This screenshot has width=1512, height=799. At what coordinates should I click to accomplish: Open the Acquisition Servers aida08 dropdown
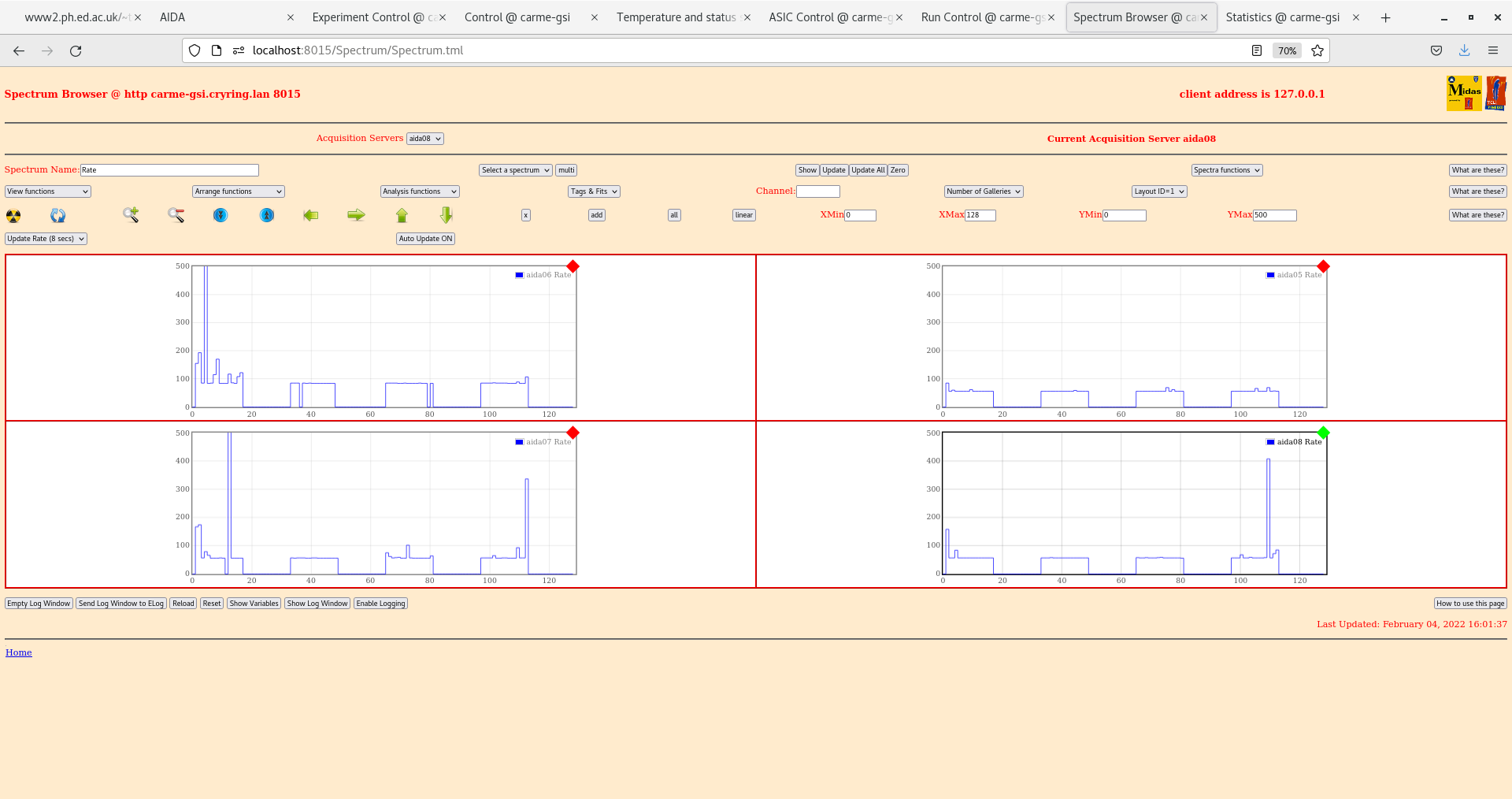pos(425,139)
